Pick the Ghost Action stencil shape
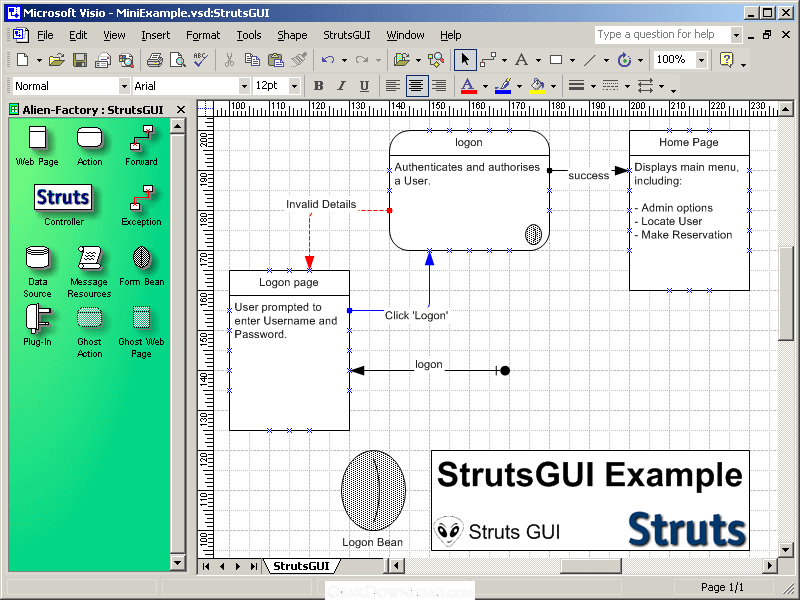The height and width of the screenshot is (600, 800). [89, 332]
